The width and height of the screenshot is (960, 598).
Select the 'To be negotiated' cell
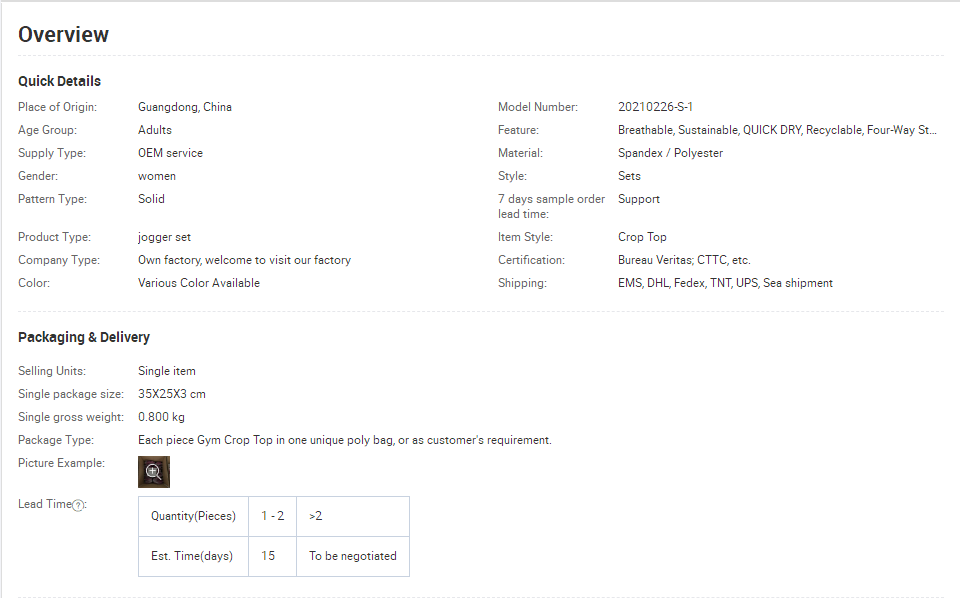click(353, 556)
